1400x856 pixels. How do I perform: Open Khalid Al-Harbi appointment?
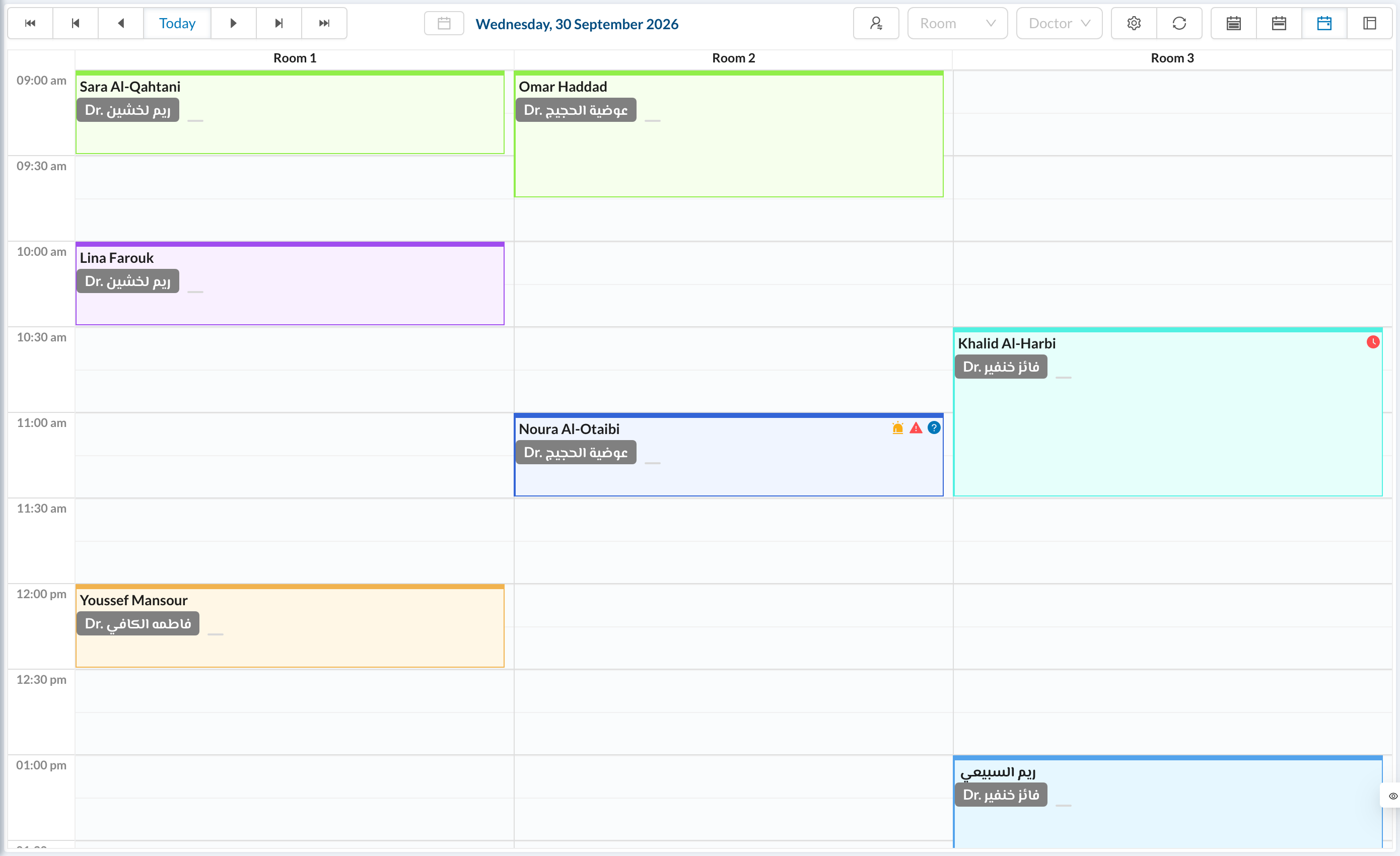pyautogui.click(x=1168, y=412)
